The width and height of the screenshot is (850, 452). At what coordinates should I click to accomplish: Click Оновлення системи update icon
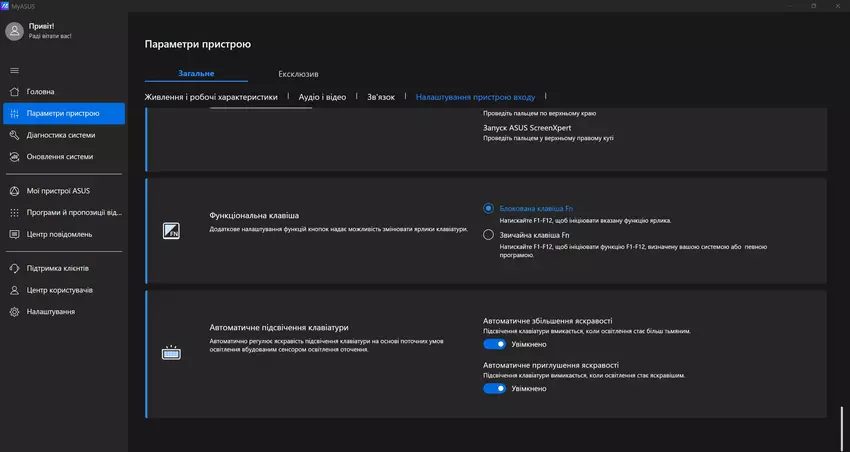(x=14, y=157)
